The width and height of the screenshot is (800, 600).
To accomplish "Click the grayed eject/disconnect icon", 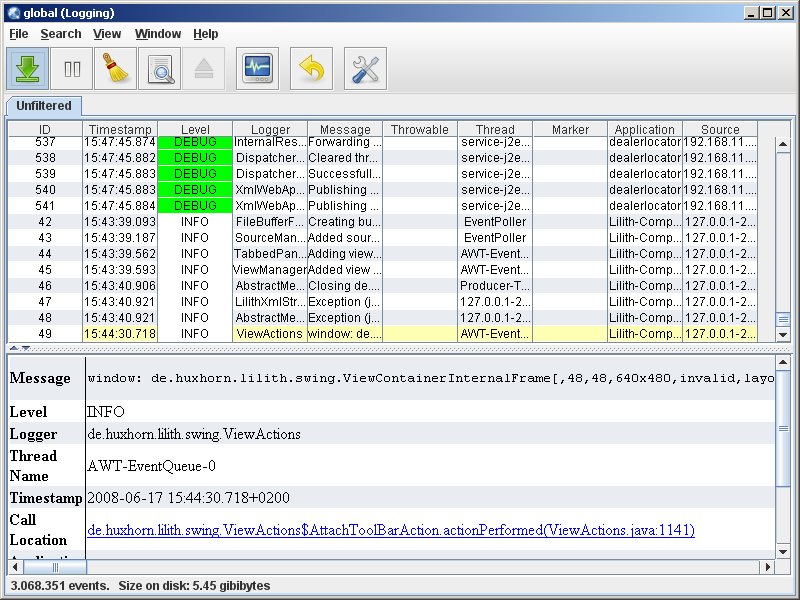I will [202, 69].
